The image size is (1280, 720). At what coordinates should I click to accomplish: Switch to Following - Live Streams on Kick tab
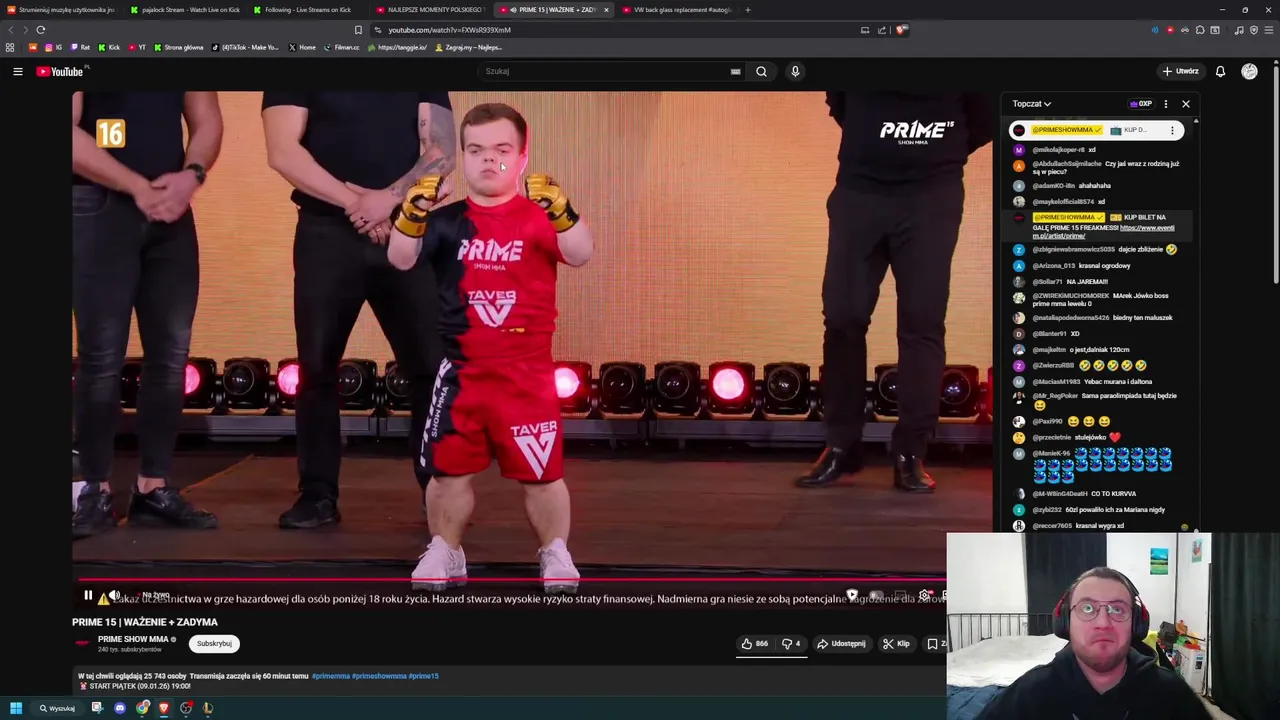click(x=307, y=10)
